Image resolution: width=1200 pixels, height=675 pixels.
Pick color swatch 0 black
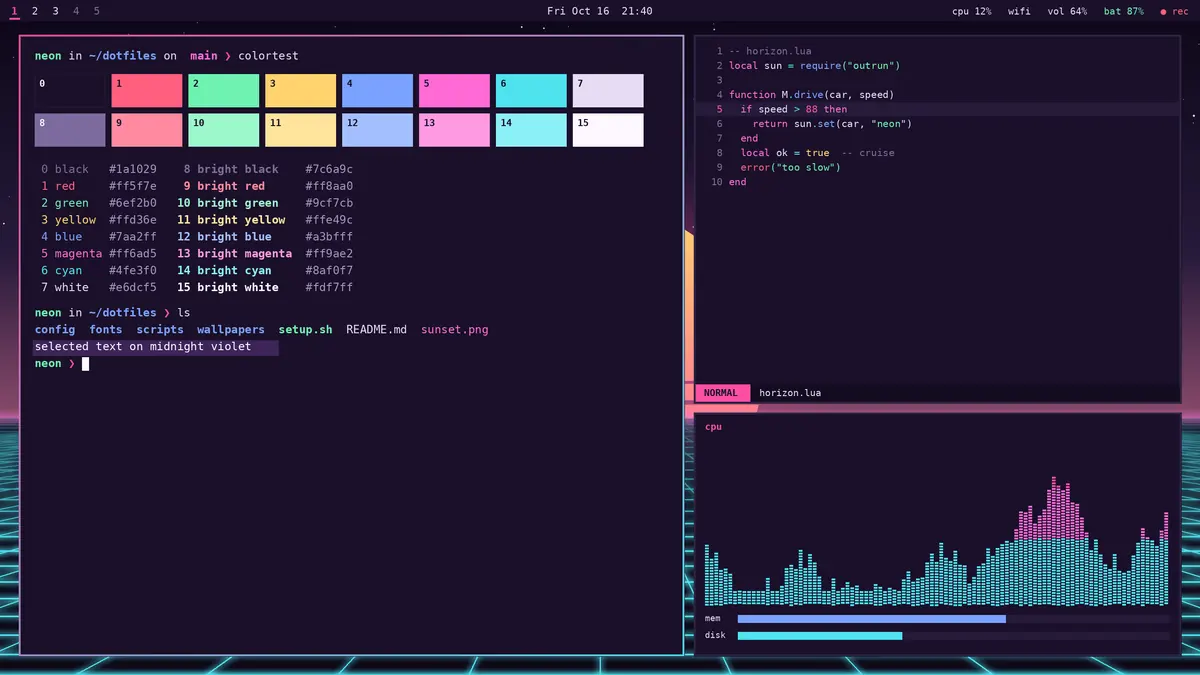tap(70, 91)
